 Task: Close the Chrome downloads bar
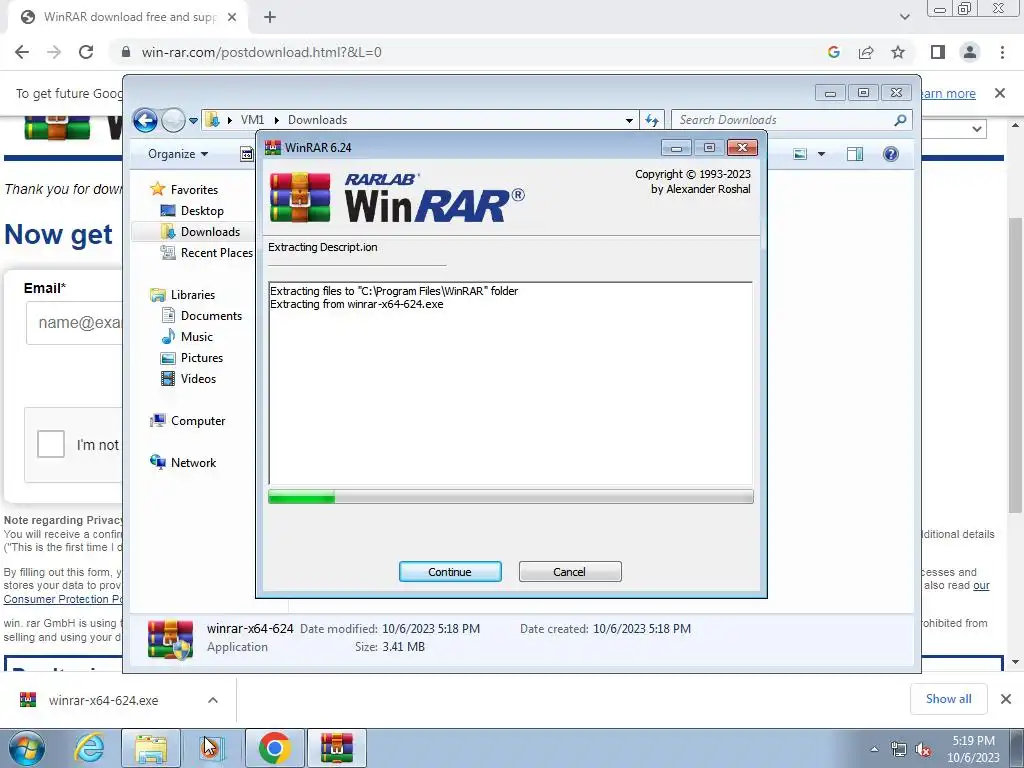(x=1006, y=699)
